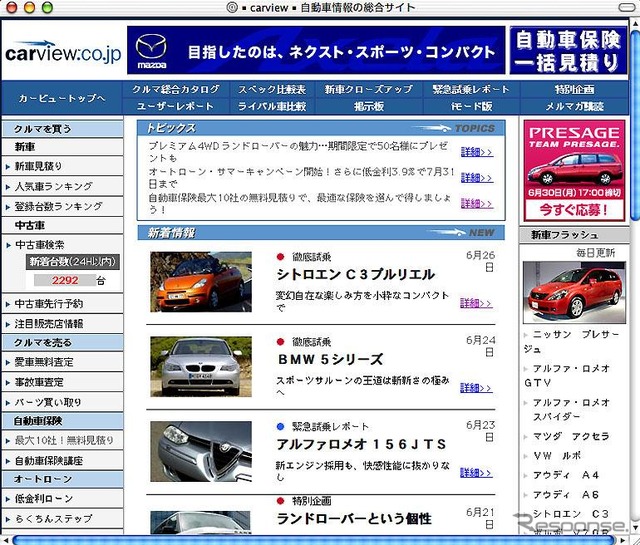Open ユーザーレポート nav item
Viewport: 640px width, 545px height.
tap(176, 106)
